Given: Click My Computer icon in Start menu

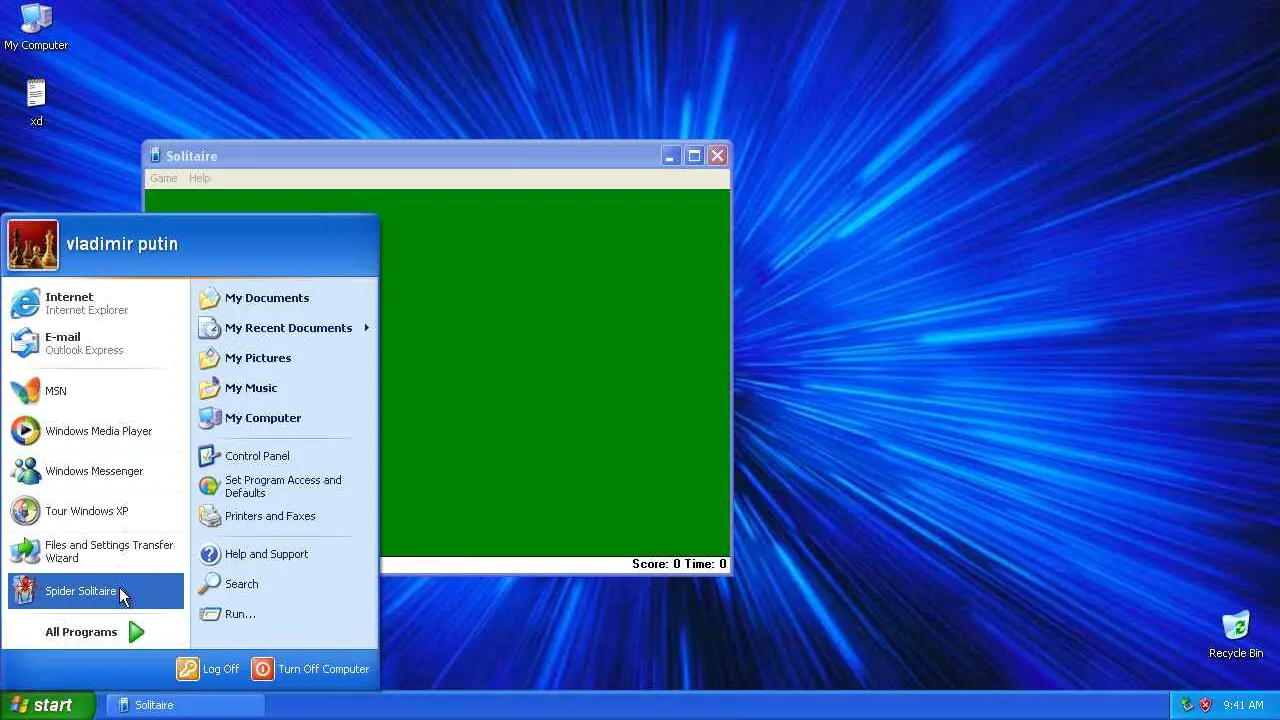Looking at the screenshot, I should 208,418.
